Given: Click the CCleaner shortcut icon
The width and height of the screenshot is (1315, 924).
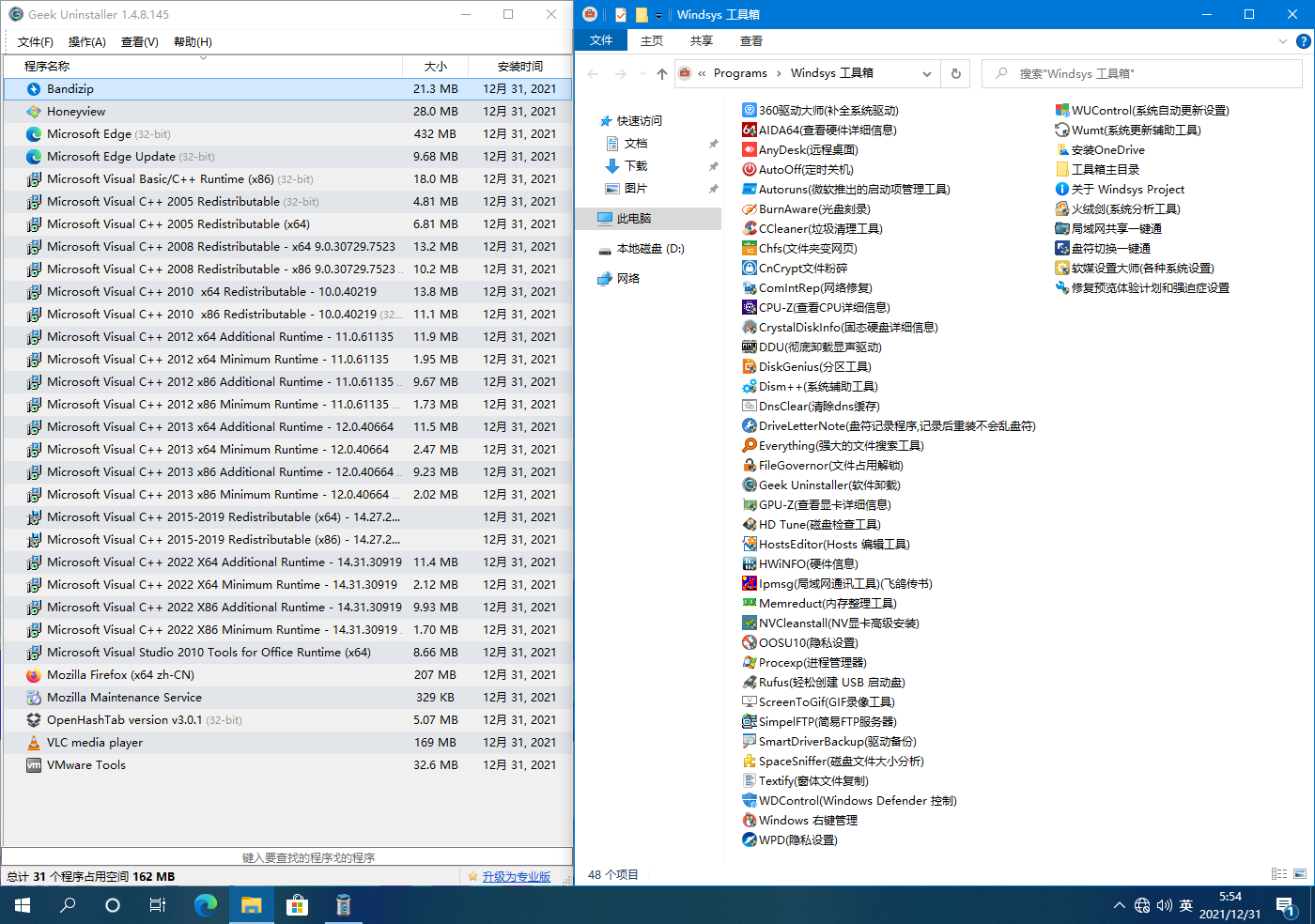Looking at the screenshot, I should [749, 229].
